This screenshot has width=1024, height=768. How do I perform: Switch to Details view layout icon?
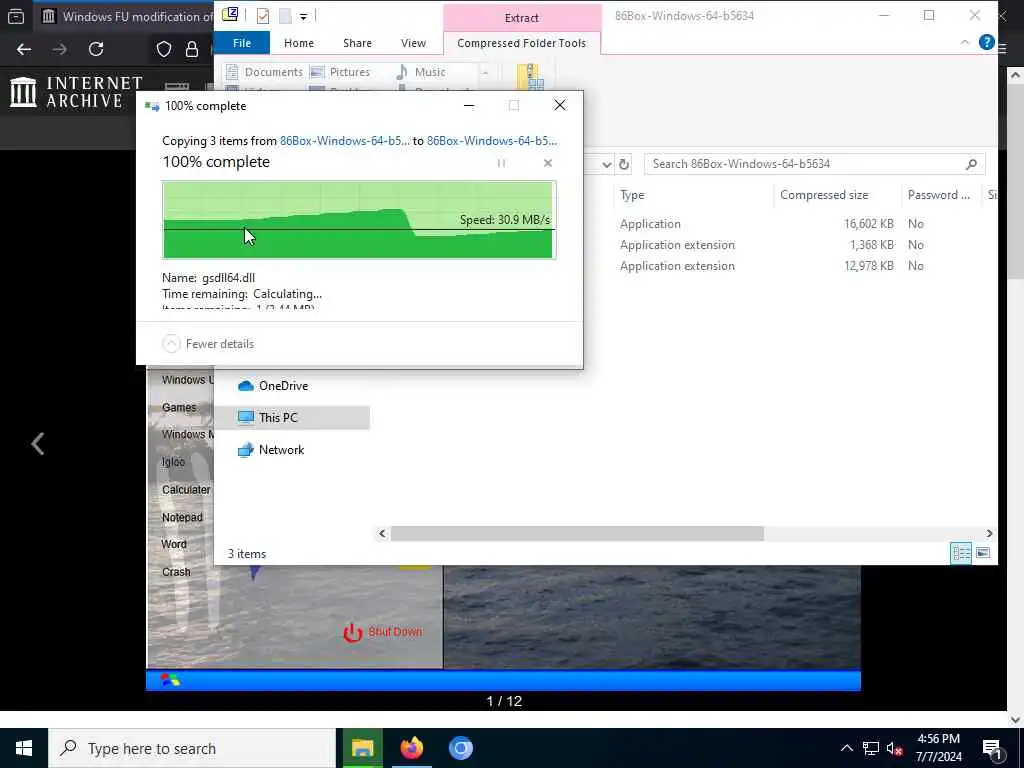[x=961, y=553]
